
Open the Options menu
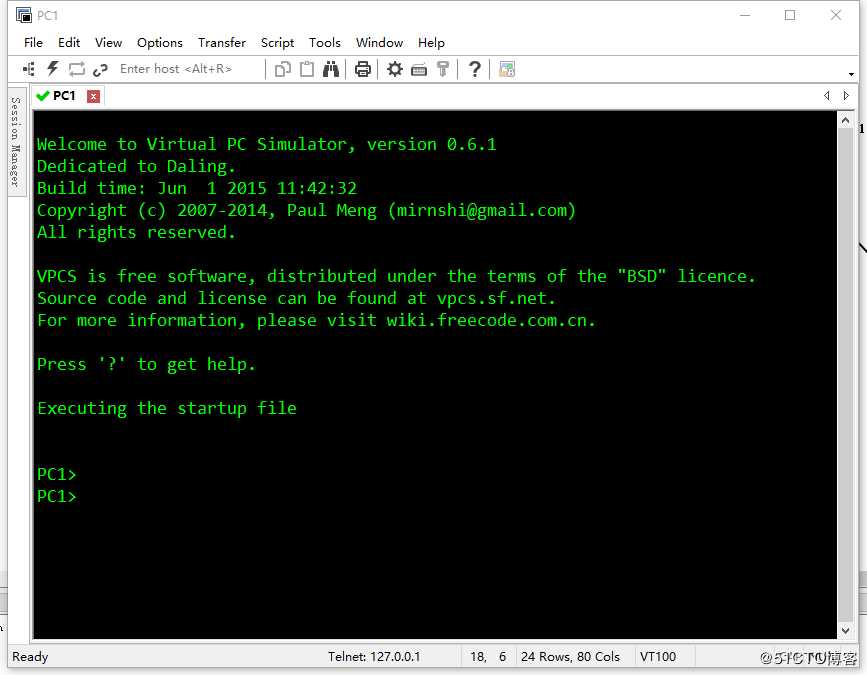160,43
